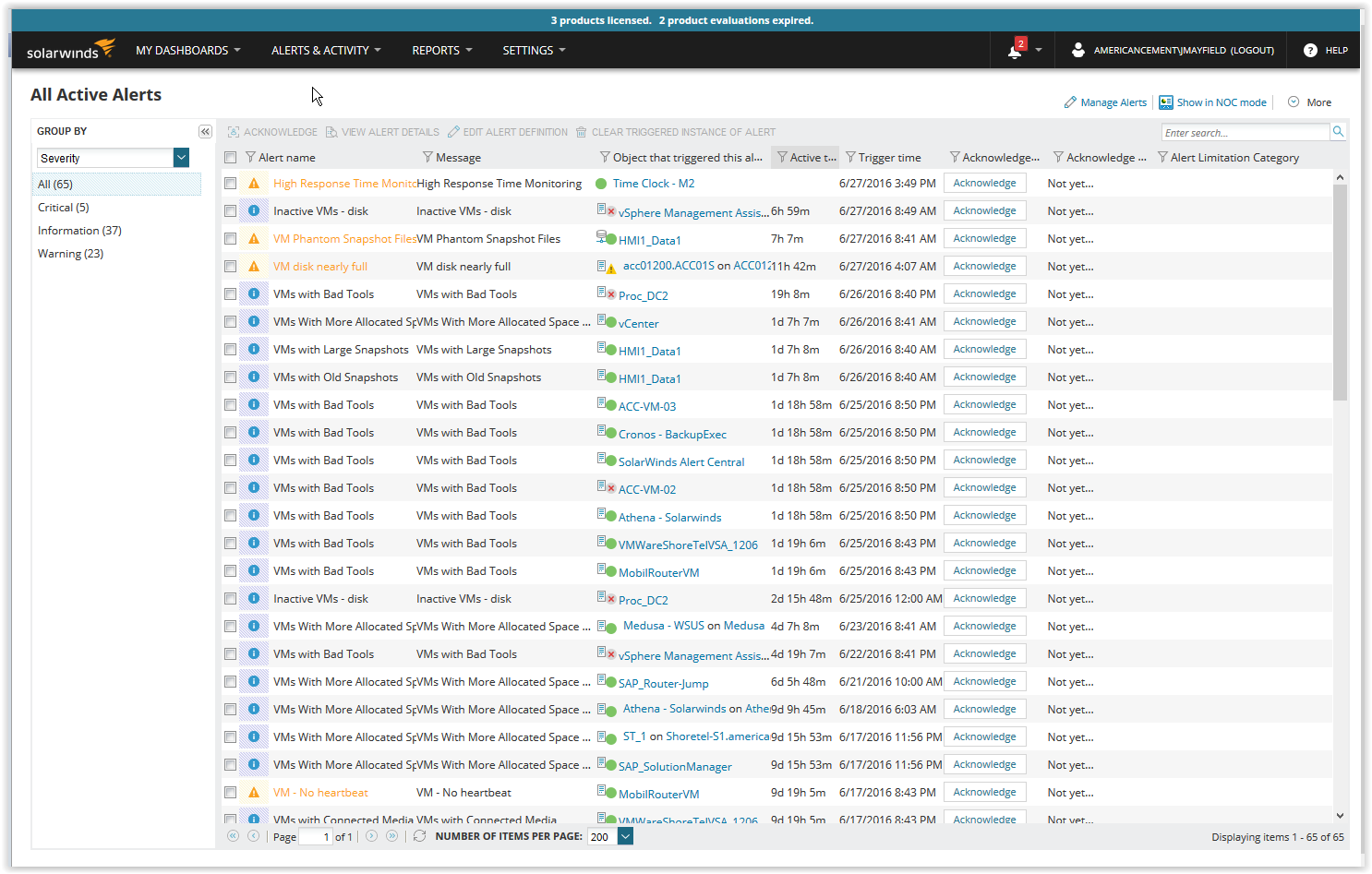The height and width of the screenshot is (874, 1372).
Task: Click the user account icon
Action: coord(1077,50)
